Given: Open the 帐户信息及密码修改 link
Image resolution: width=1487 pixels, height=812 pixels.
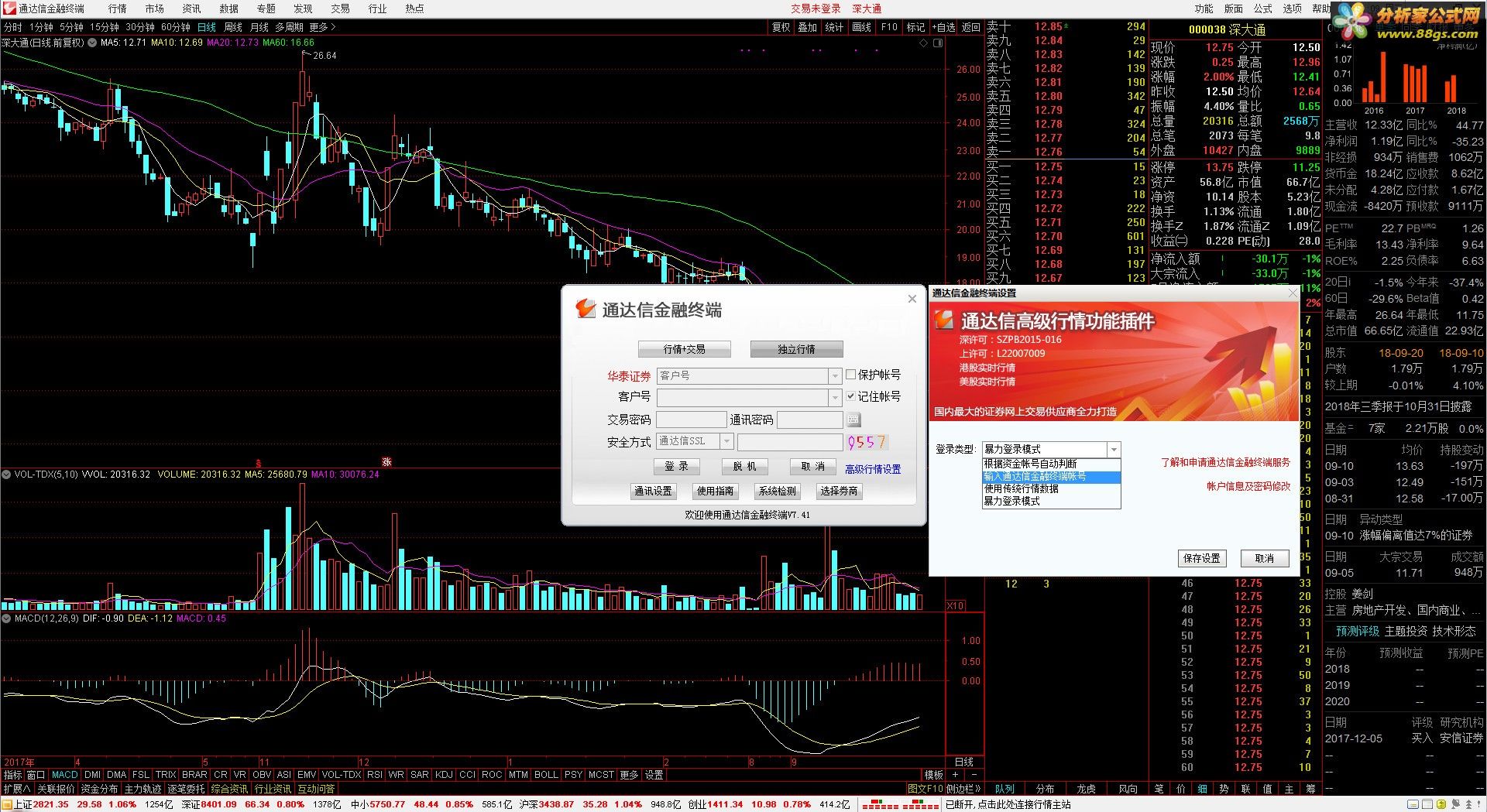Looking at the screenshot, I should tap(1248, 486).
